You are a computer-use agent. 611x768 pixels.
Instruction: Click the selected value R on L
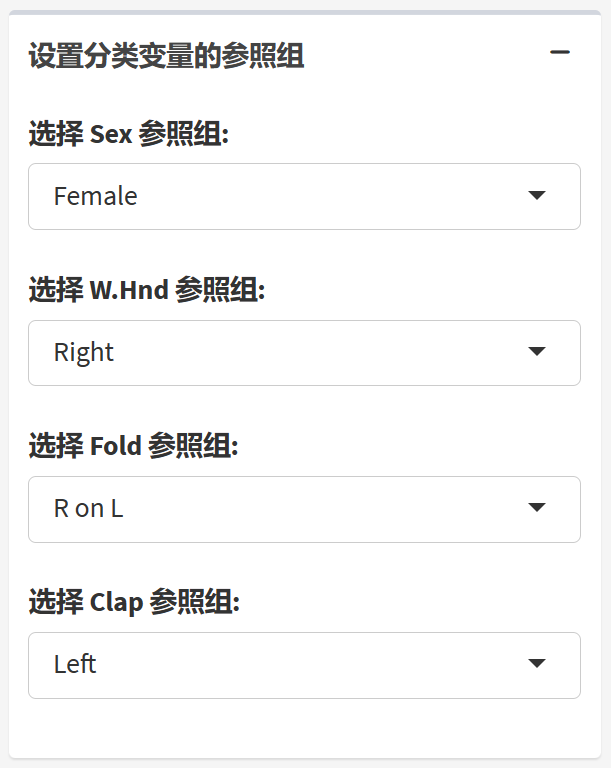(x=88, y=509)
